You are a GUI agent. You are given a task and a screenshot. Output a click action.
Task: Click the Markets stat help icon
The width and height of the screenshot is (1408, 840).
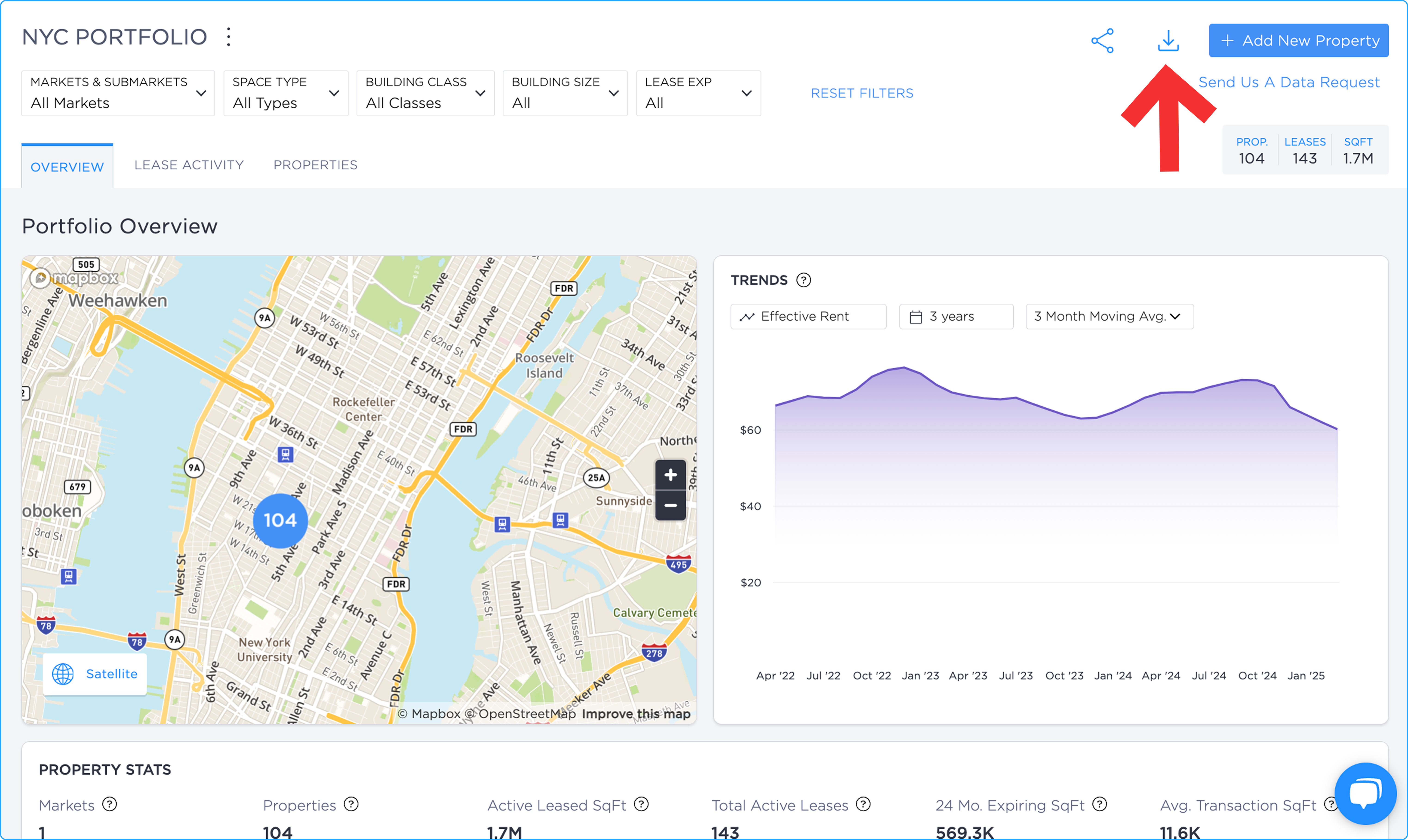(x=110, y=804)
